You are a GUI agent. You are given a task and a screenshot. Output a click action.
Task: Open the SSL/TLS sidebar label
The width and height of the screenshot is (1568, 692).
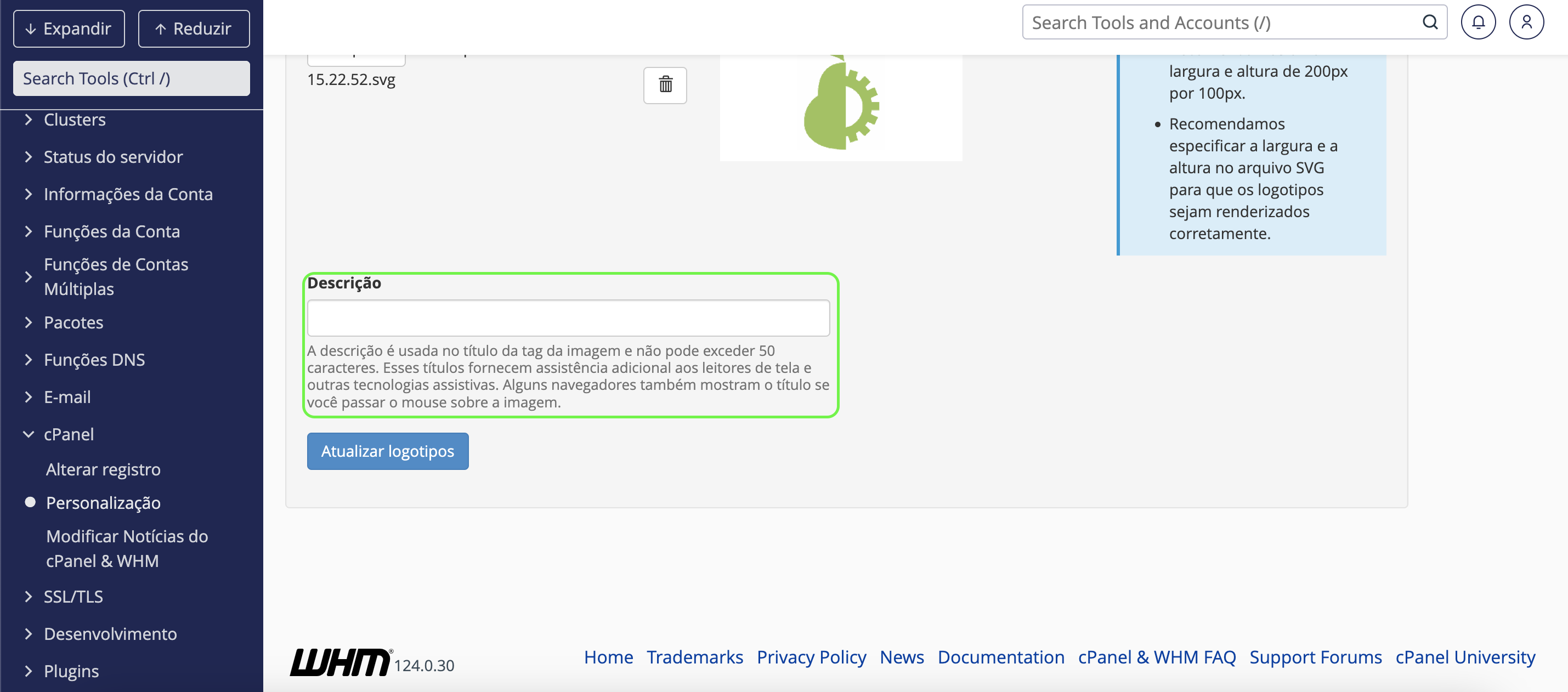73,597
